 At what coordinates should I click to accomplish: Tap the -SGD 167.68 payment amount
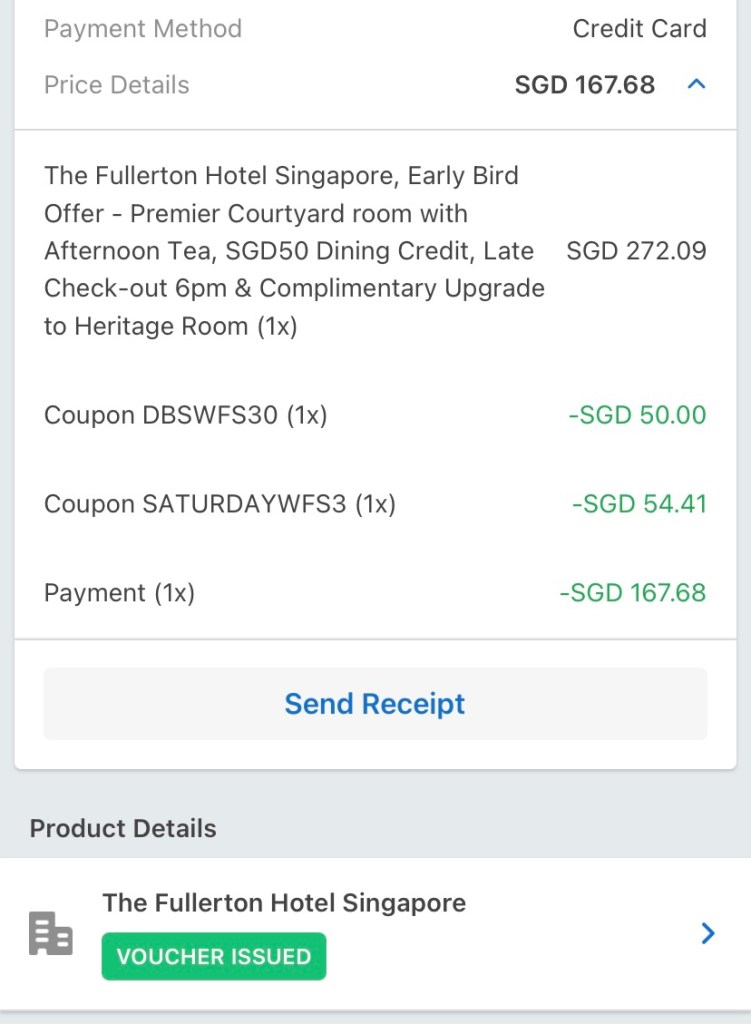tap(632, 593)
